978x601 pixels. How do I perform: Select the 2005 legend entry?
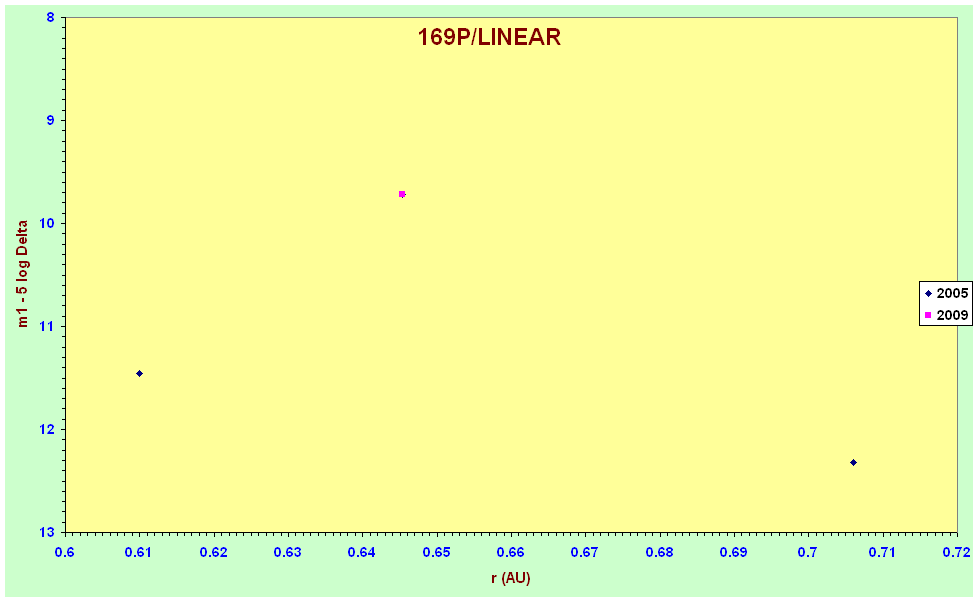click(x=946, y=293)
